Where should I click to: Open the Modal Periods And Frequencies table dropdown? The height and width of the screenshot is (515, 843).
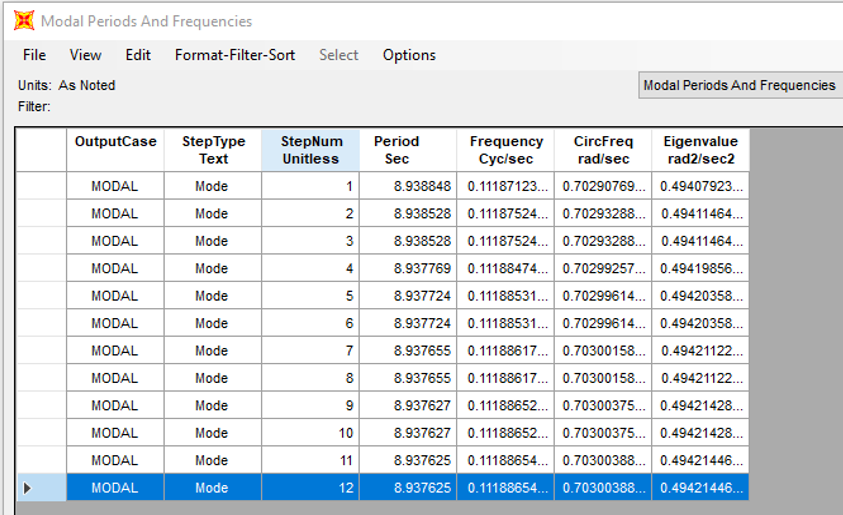(x=740, y=85)
